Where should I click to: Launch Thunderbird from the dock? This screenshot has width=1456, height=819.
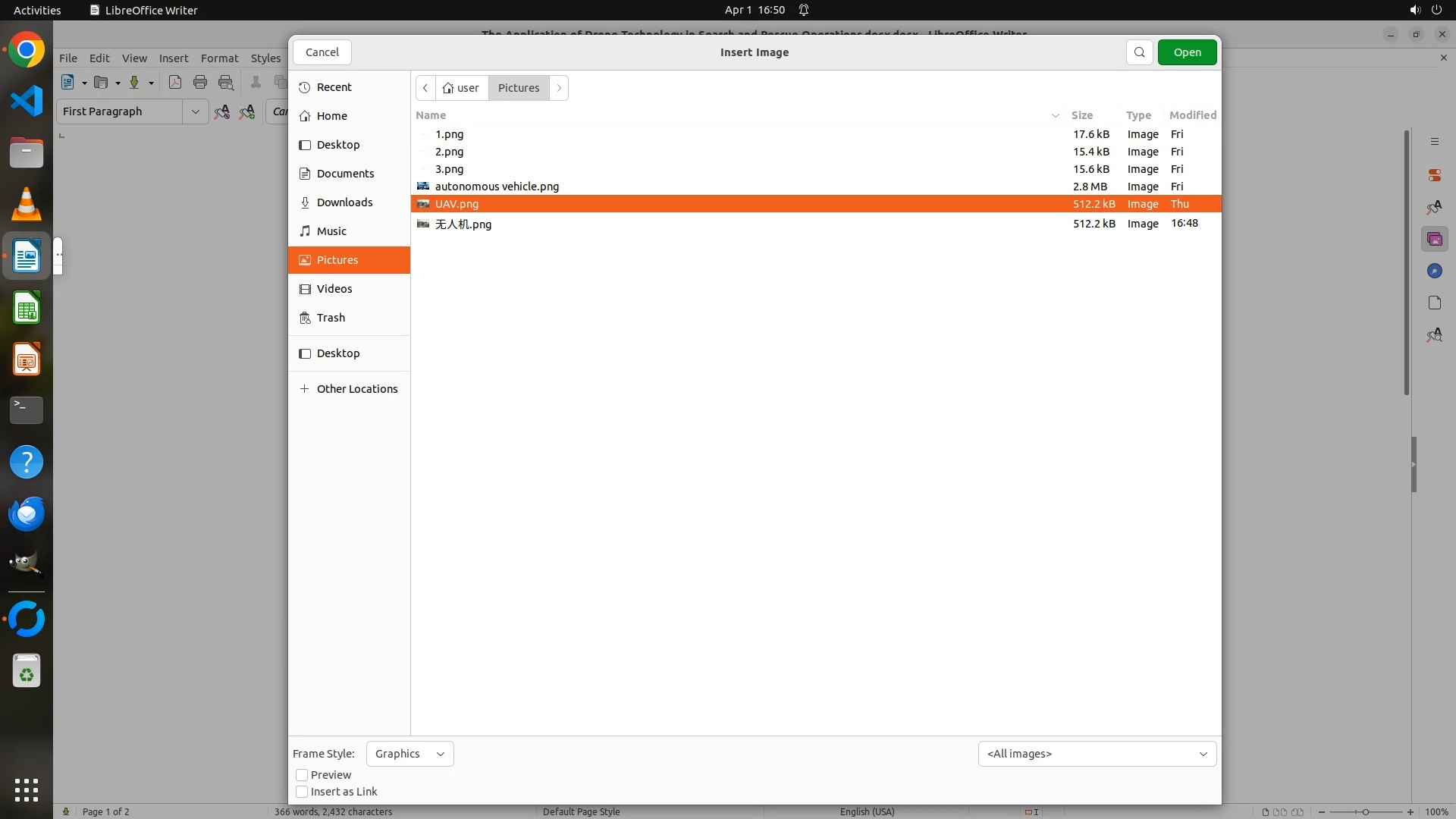coord(27,514)
